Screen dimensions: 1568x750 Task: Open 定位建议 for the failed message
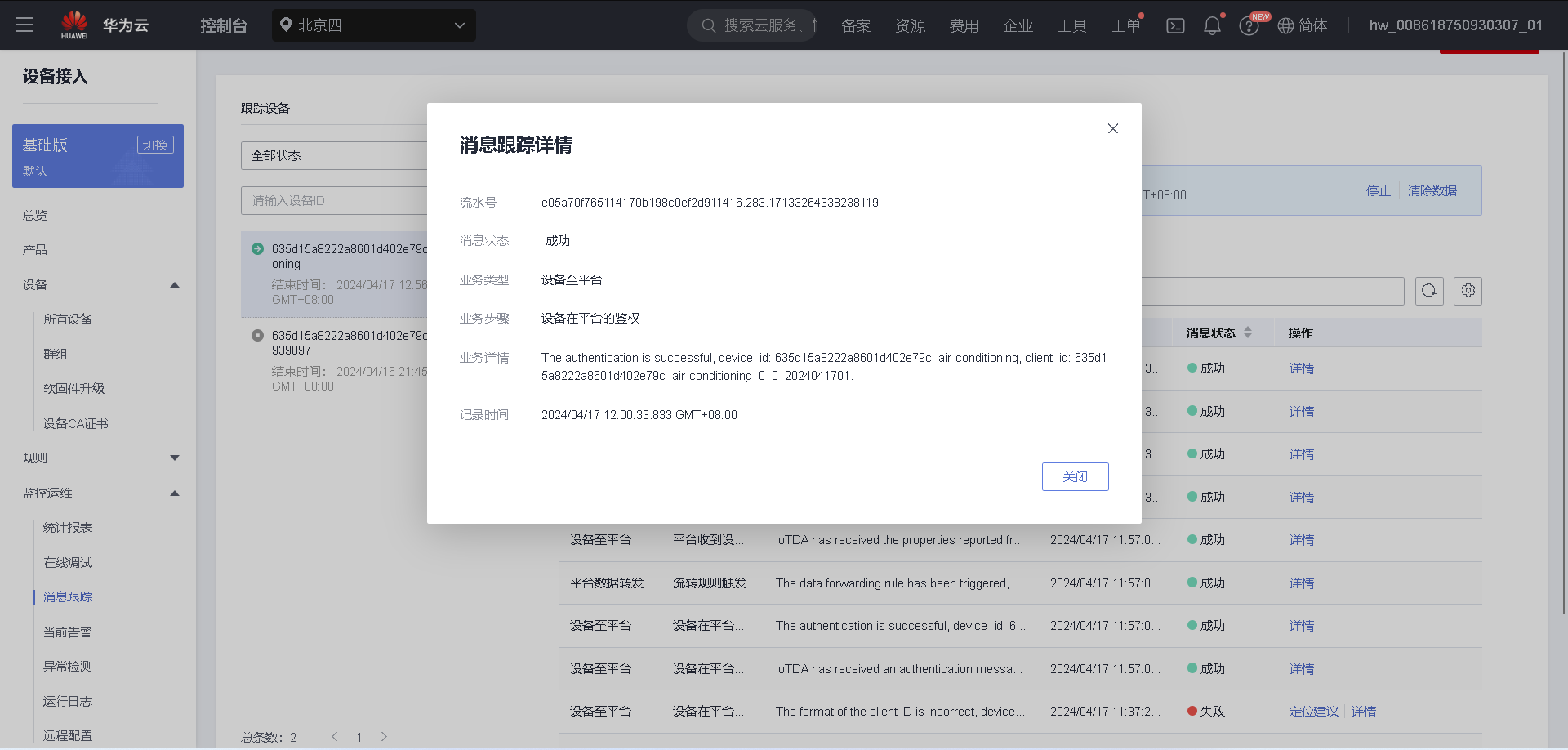click(x=1313, y=712)
